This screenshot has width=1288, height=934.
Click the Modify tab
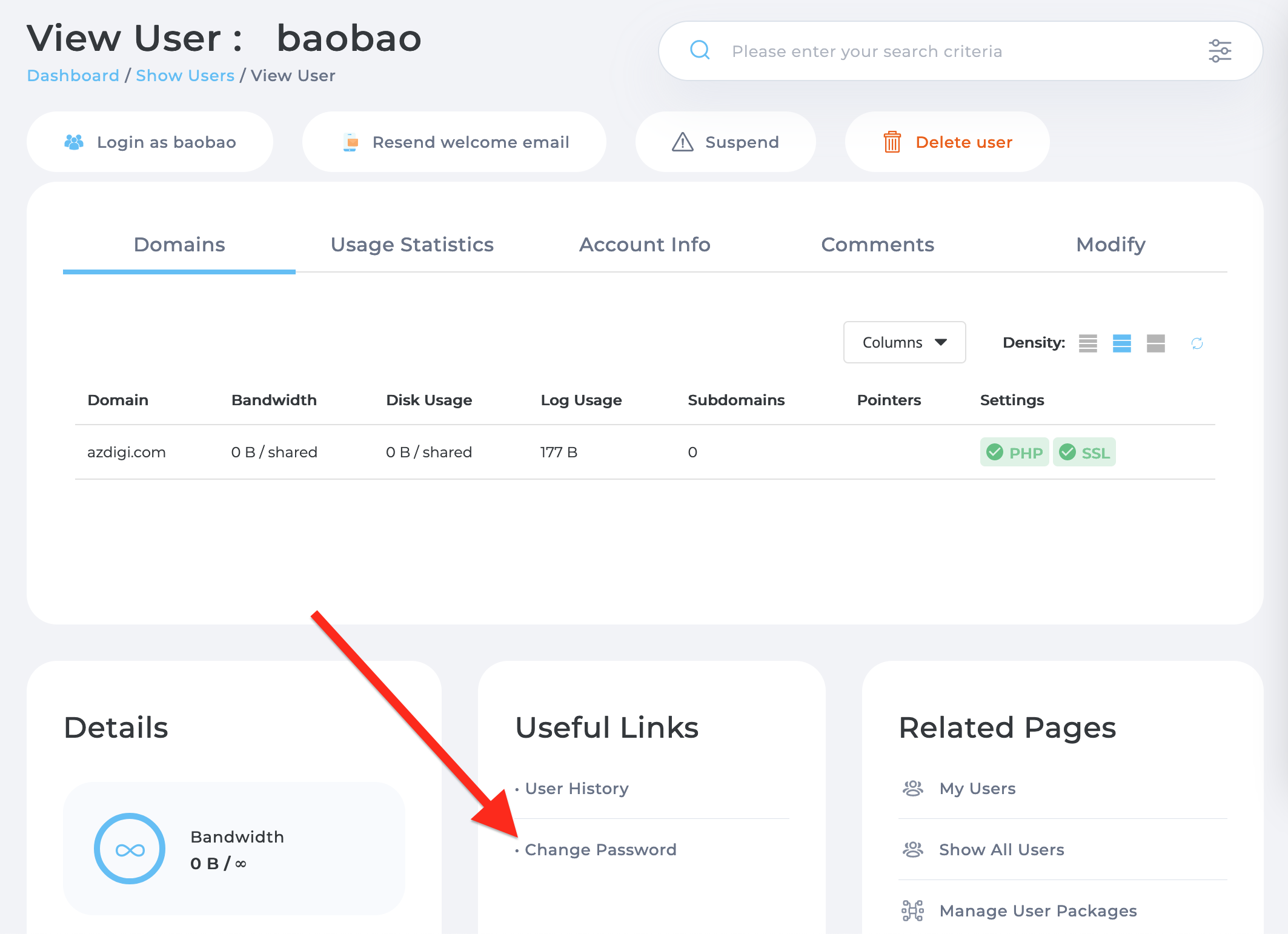click(x=1110, y=243)
